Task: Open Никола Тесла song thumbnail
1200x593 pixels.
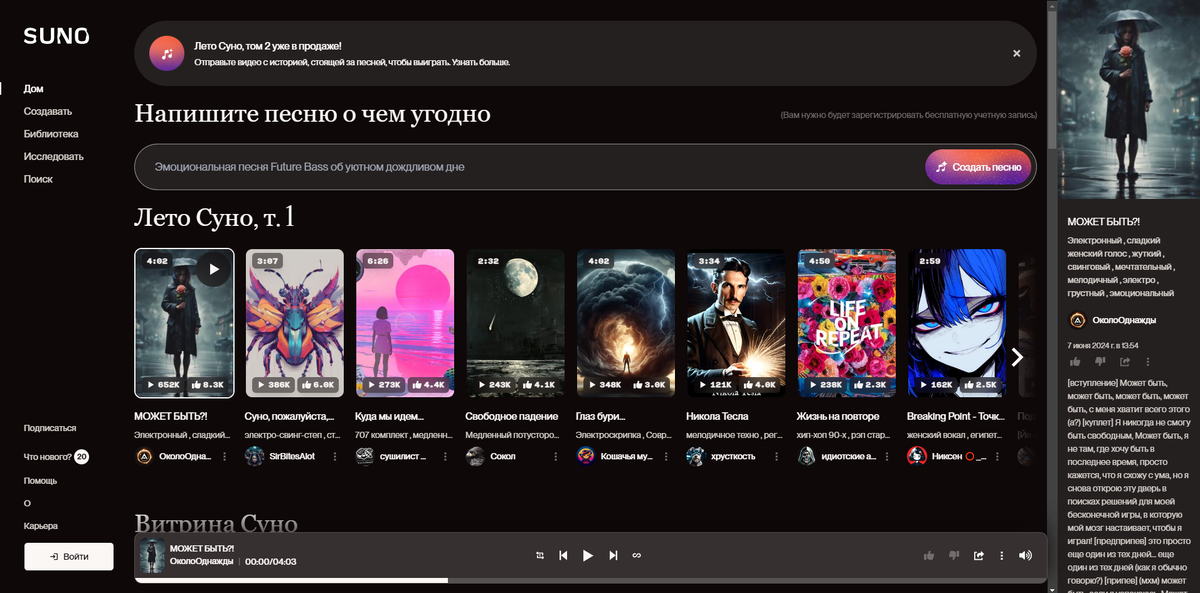Action: (x=736, y=323)
